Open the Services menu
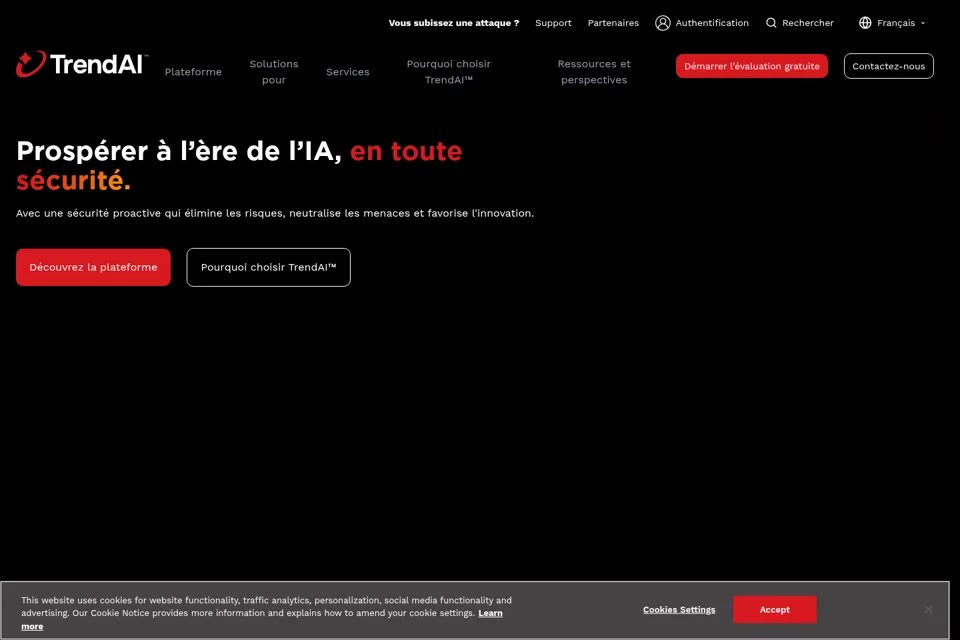 (348, 72)
